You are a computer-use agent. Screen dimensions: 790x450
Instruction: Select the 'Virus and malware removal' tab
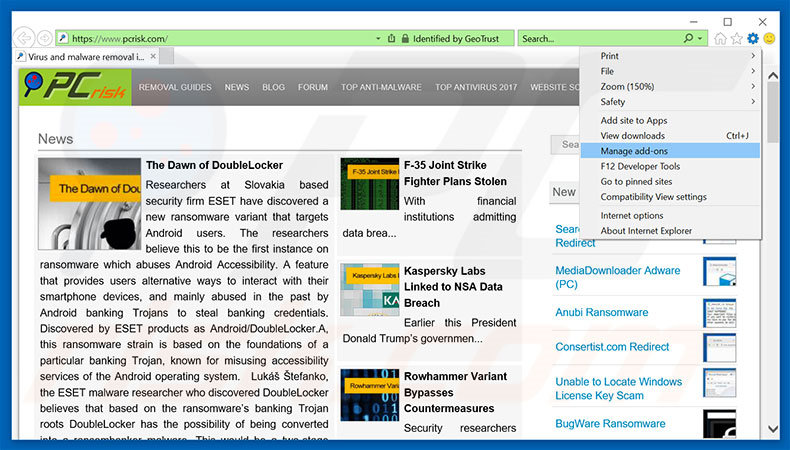[86, 56]
